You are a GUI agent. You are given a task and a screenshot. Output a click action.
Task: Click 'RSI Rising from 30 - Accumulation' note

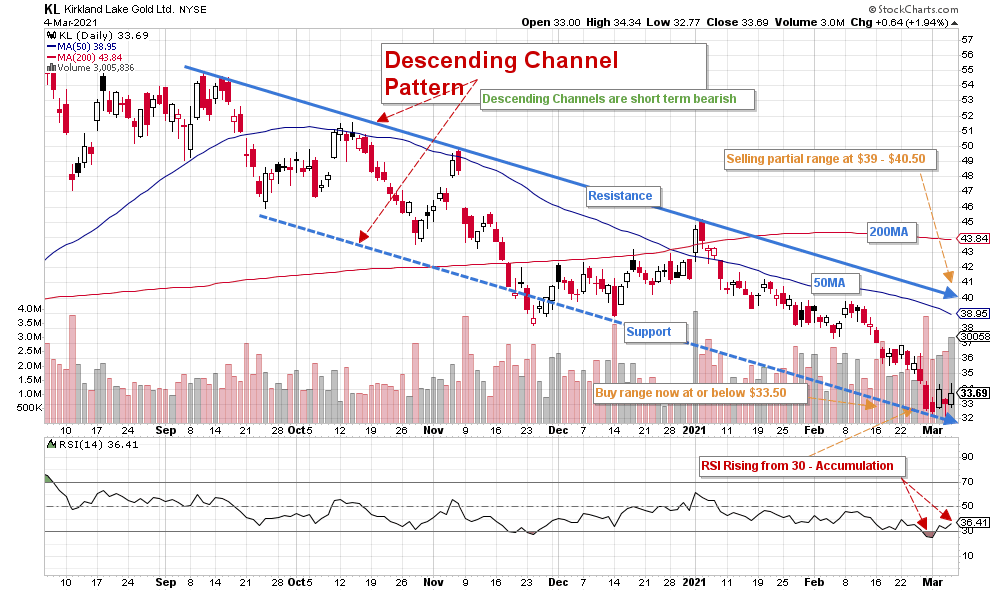pyautogui.click(x=802, y=466)
